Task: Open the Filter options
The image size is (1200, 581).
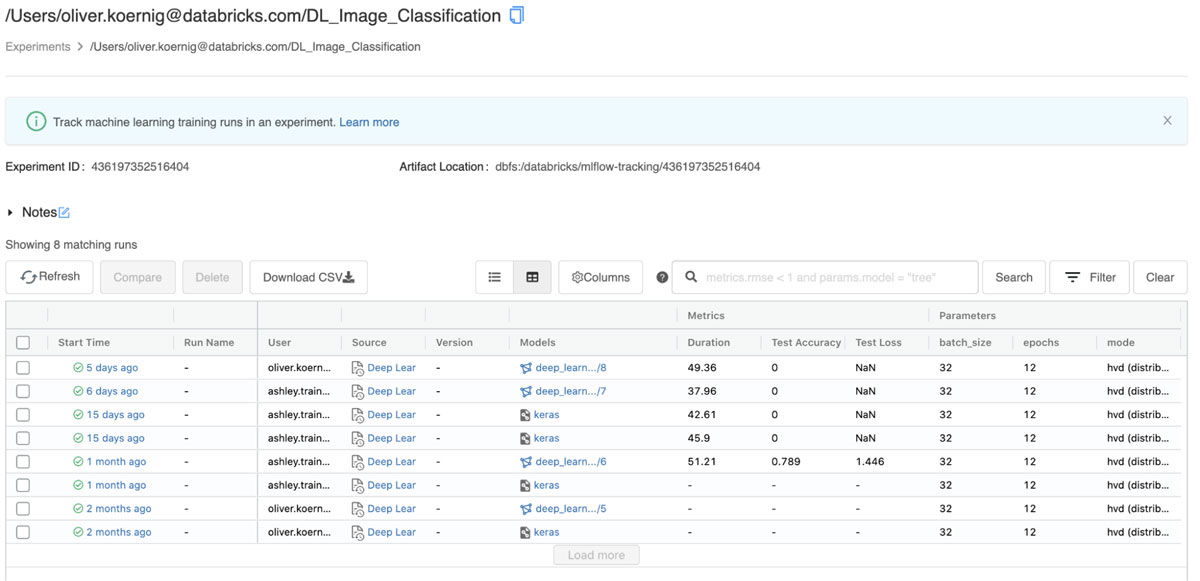Action: tap(1089, 277)
